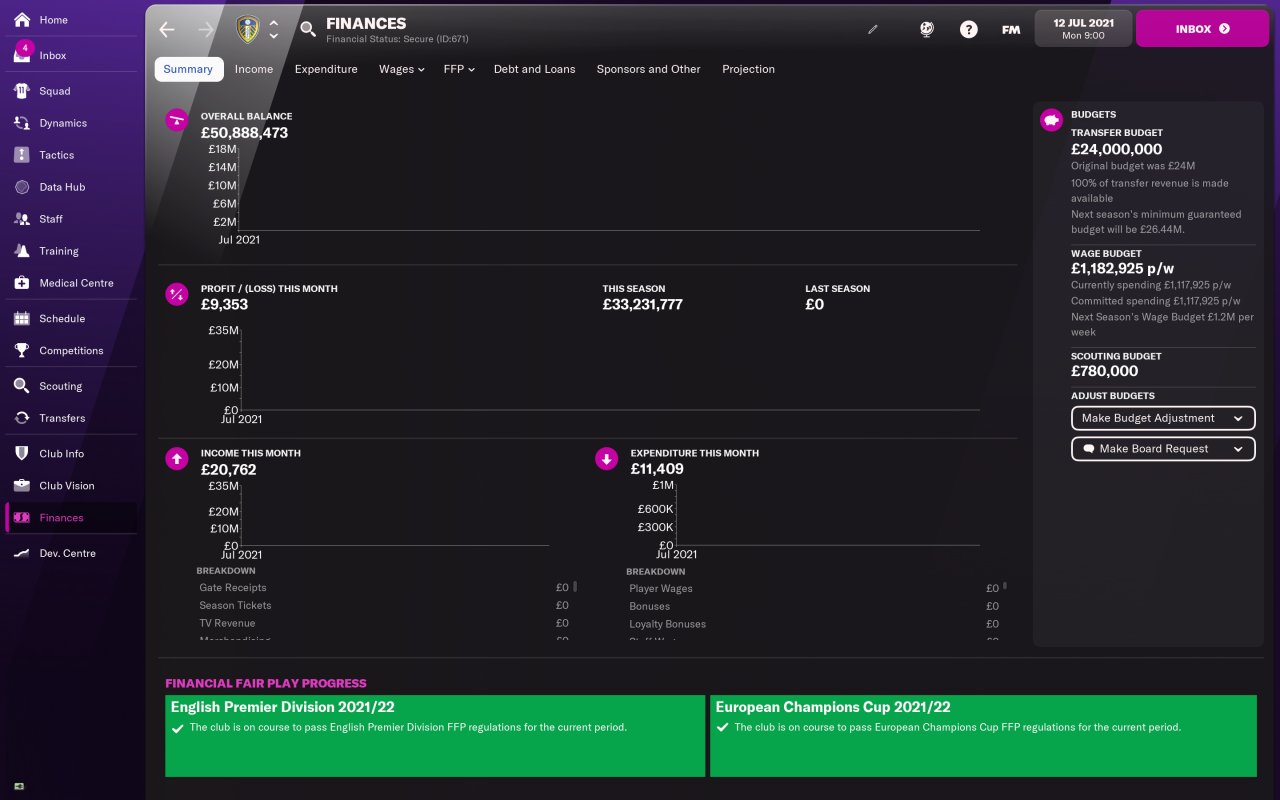Click the Season Tickets breakdown row
1280x800 pixels.
pyautogui.click(x=383, y=606)
